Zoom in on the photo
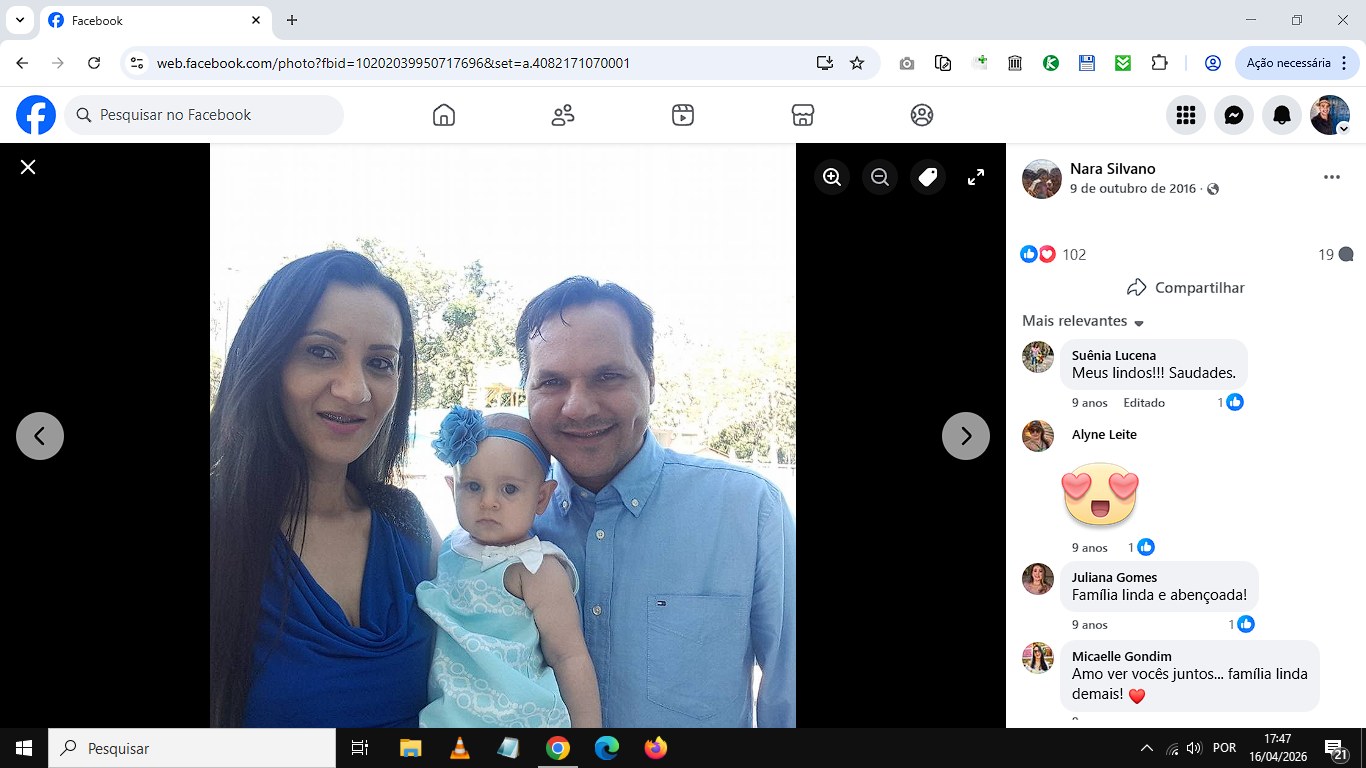The width and height of the screenshot is (1366, 768). [832, 177]
